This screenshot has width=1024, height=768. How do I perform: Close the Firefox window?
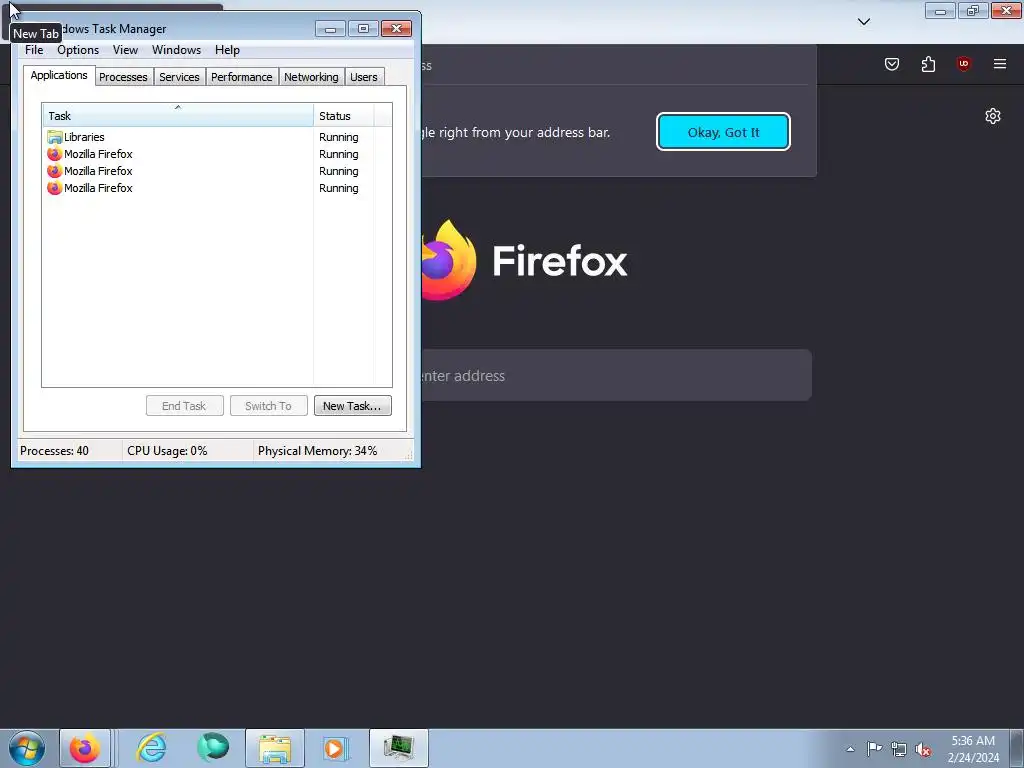pos(1006,11)
